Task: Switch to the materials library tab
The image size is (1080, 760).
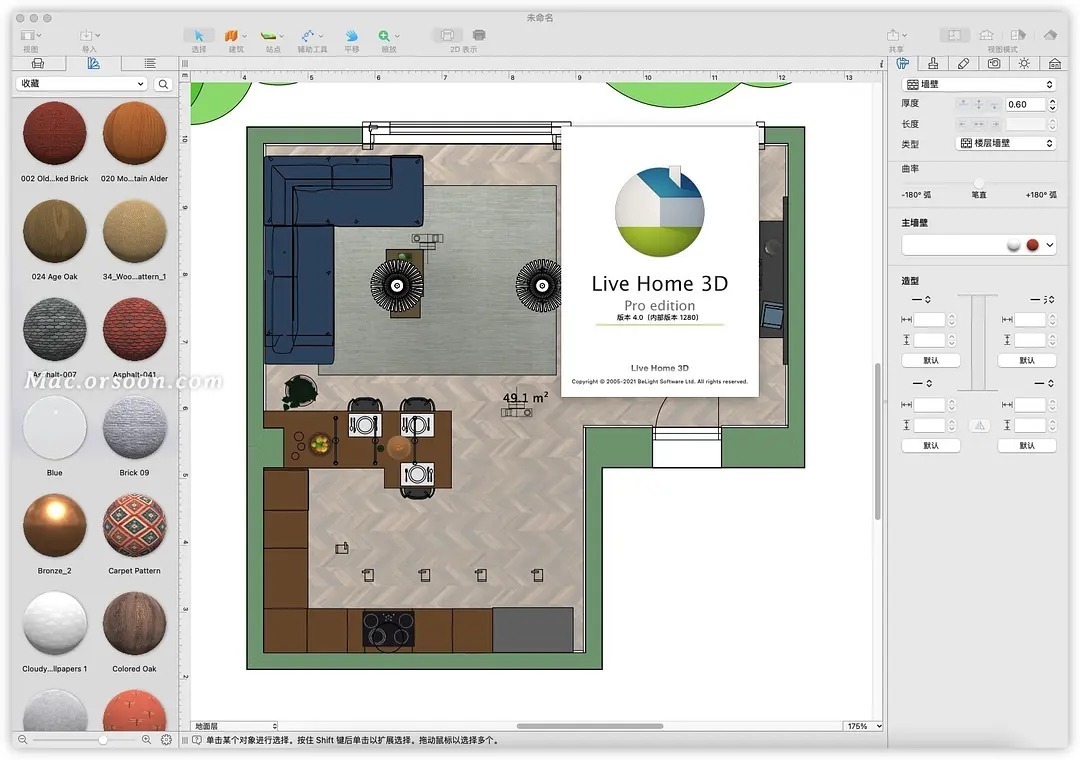Action: (93, 63)
